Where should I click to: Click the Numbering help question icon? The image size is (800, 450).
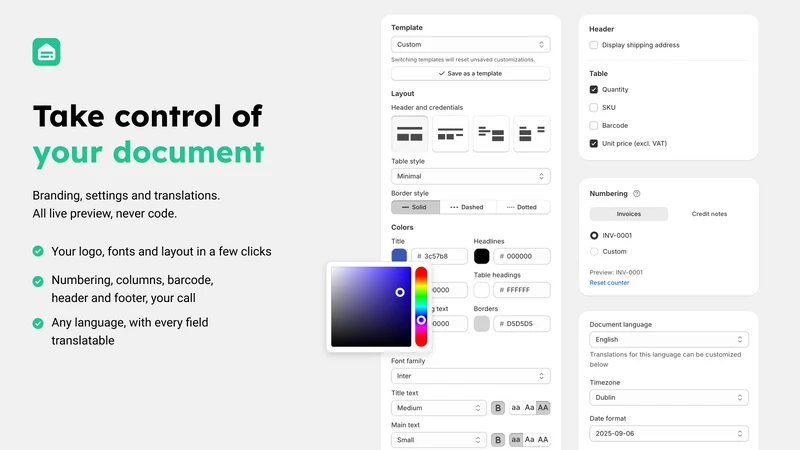pyautogui.click(x=637, y=194)
